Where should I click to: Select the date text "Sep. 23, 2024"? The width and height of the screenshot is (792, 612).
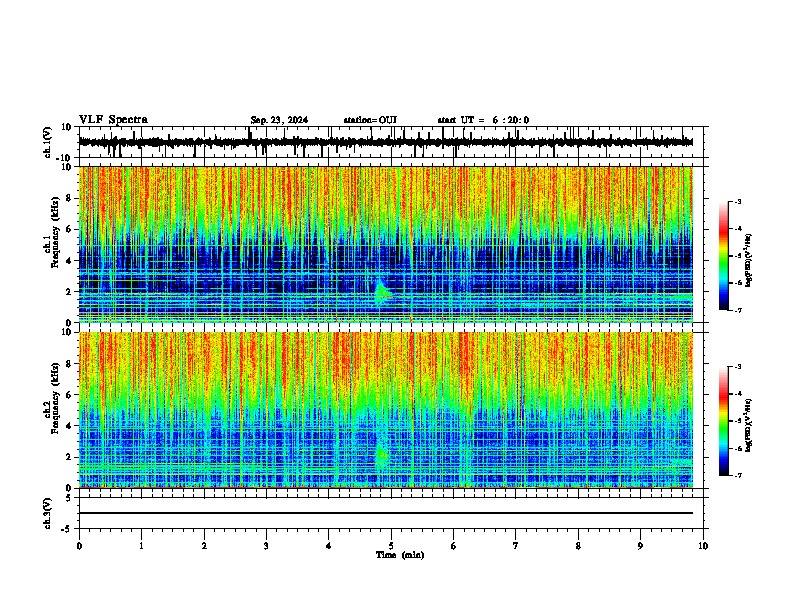click(x=279, y=120)
